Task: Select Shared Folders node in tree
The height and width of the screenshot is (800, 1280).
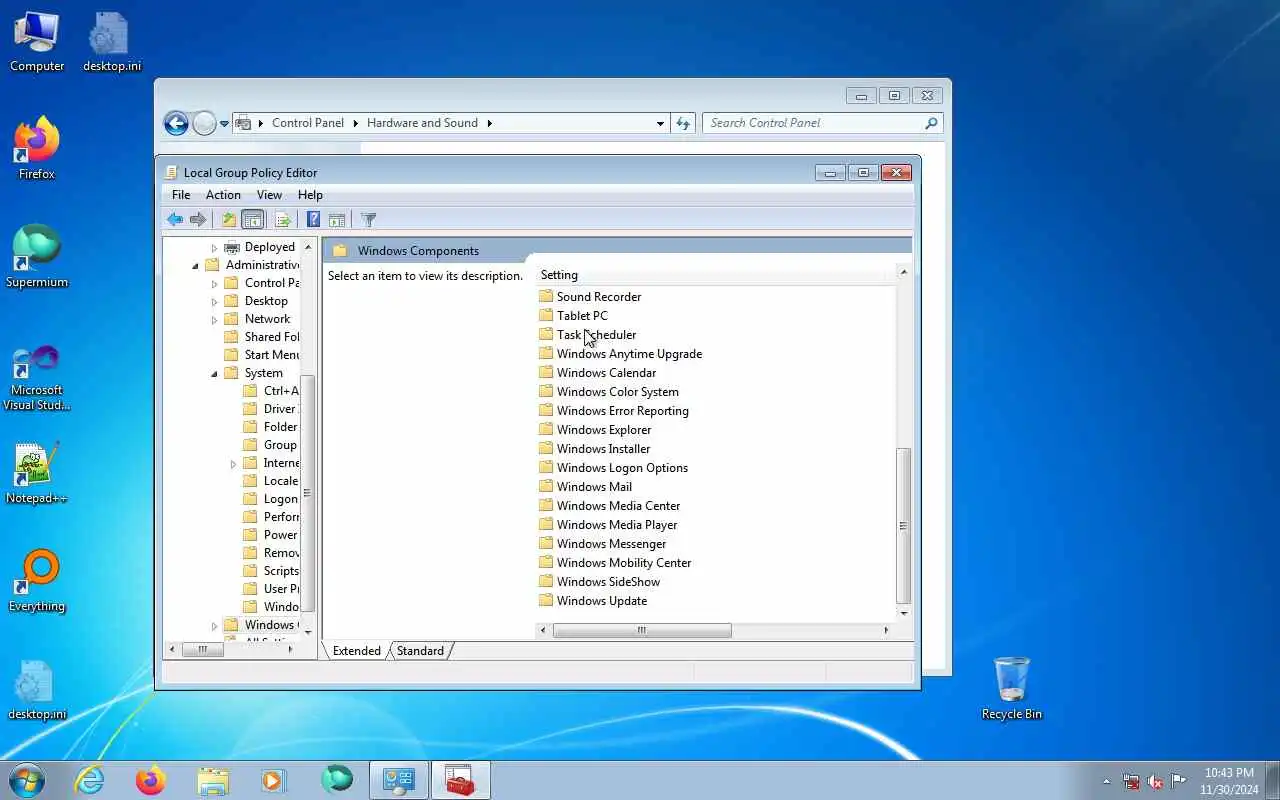Action: [262, 337]
